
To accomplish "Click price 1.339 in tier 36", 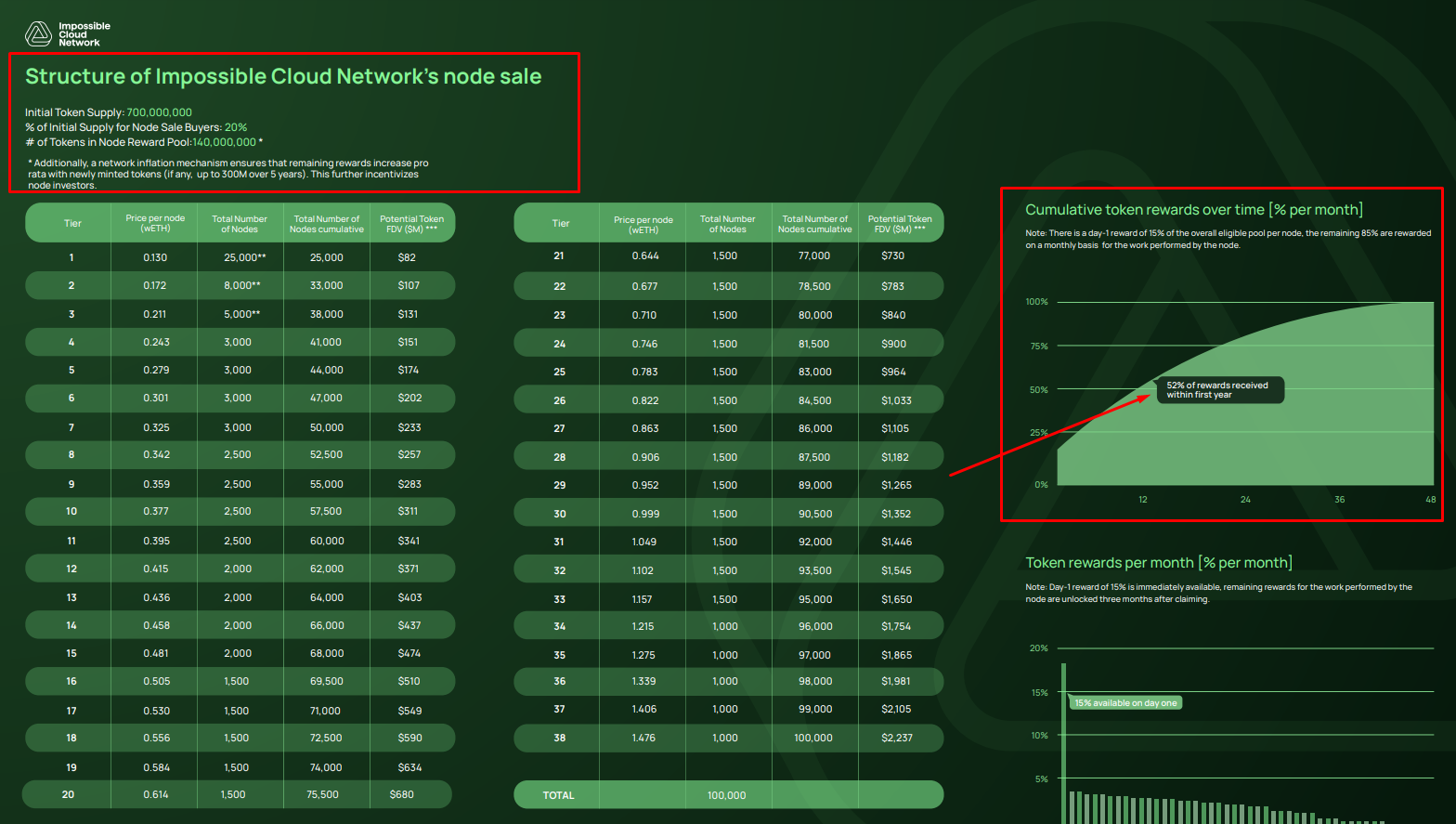I will (x=643, y=681).
